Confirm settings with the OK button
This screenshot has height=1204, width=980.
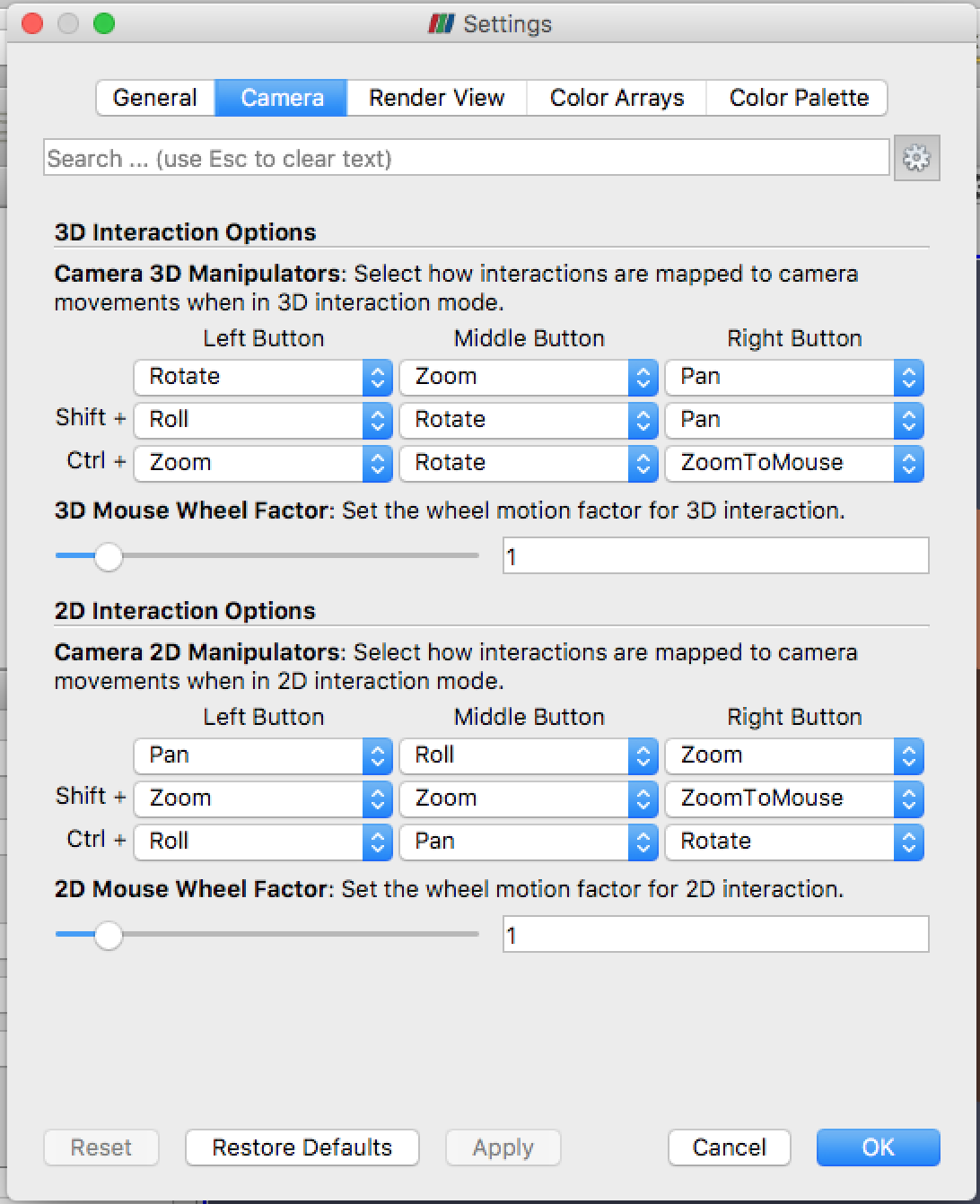point(877,1147)
